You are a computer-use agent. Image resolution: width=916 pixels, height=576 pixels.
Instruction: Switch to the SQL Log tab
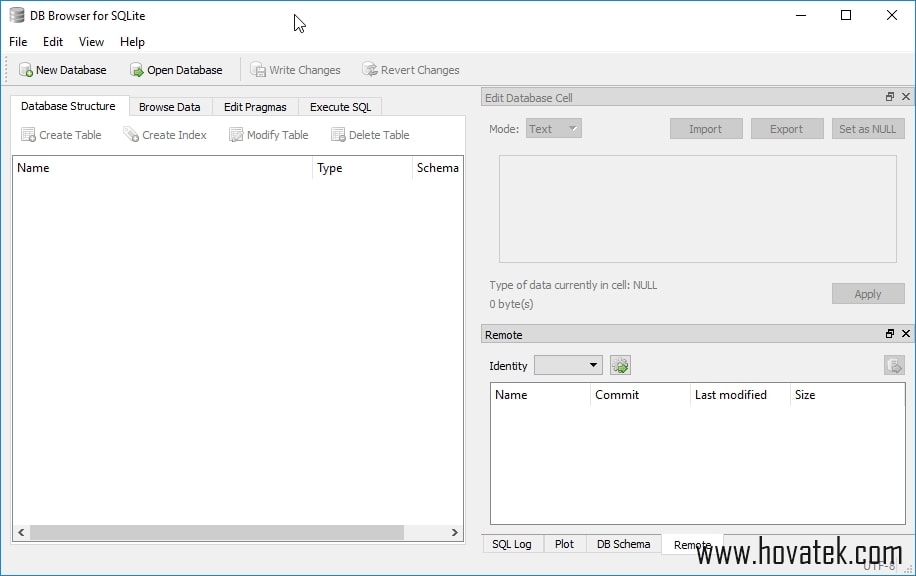click(x=512, y=544)
